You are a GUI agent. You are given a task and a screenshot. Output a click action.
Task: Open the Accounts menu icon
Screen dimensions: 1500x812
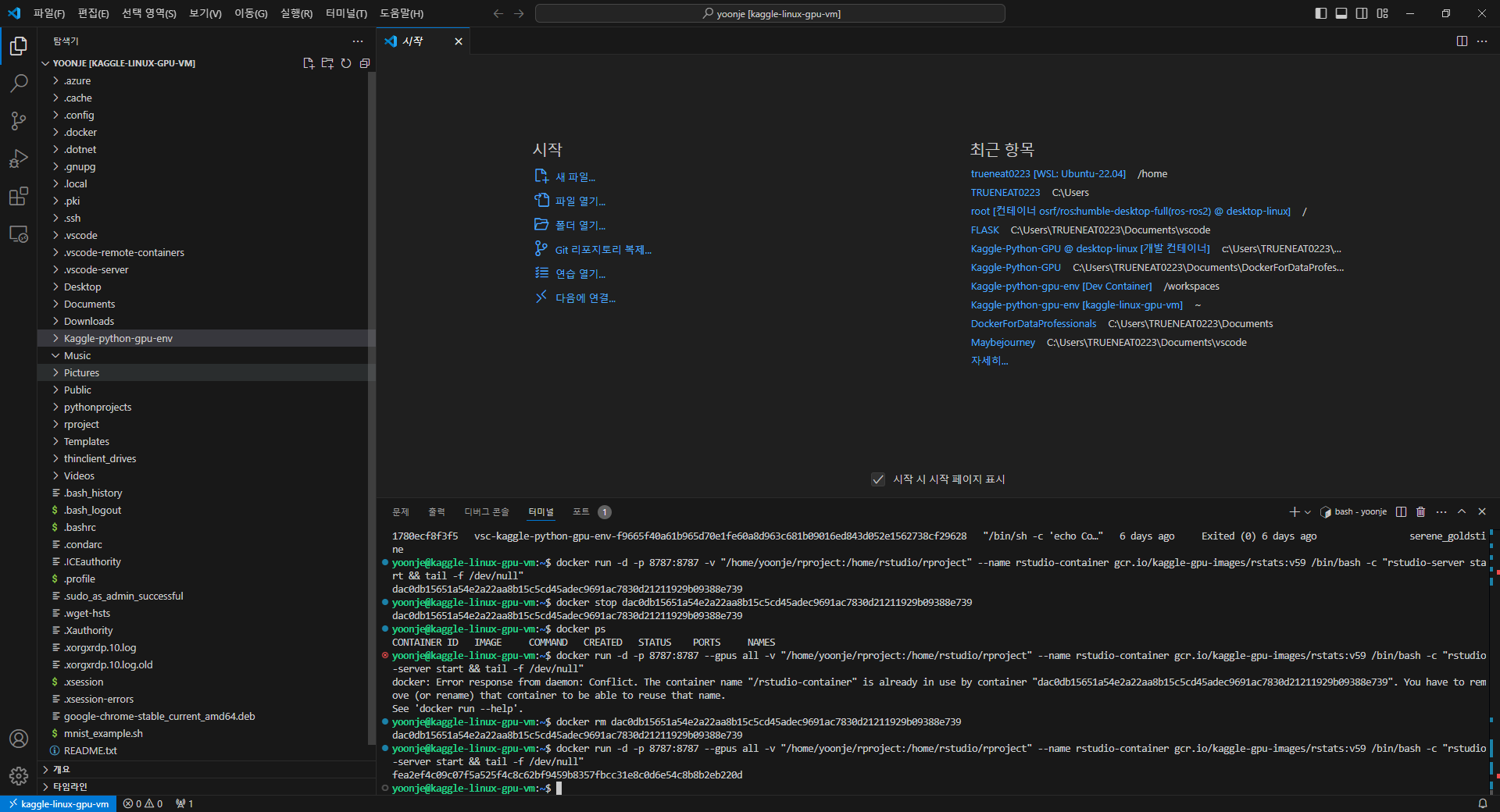coord(19,739)
